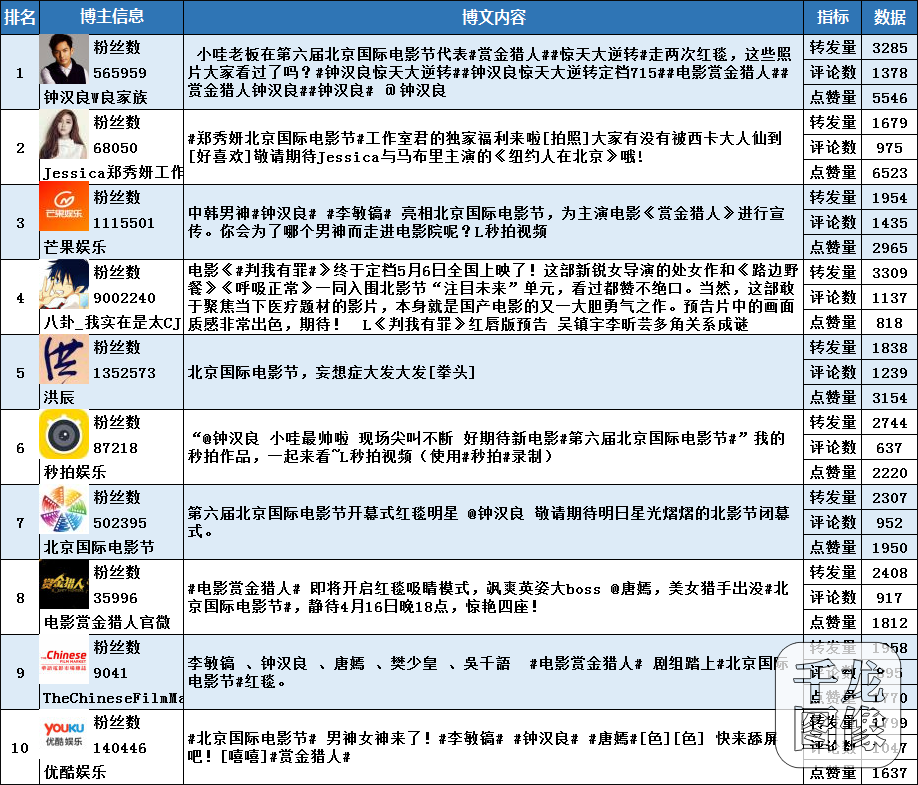Viewport: 918px width, 785px height.
Task: Select the like value 3154
Action: click(889, 397)
